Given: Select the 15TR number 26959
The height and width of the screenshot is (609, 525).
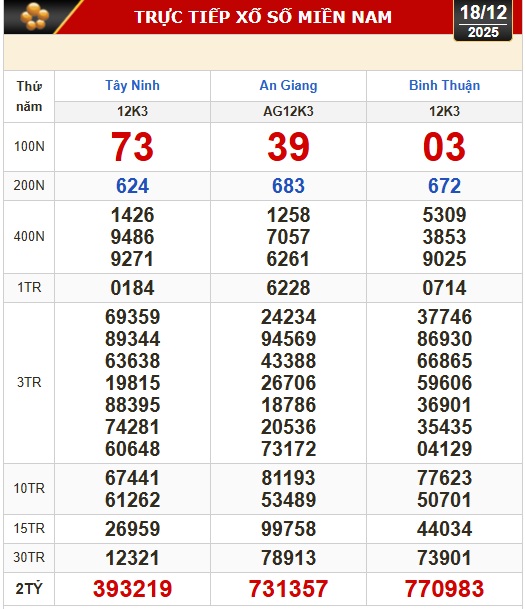Looking at the screenshot, I should 132,529.
